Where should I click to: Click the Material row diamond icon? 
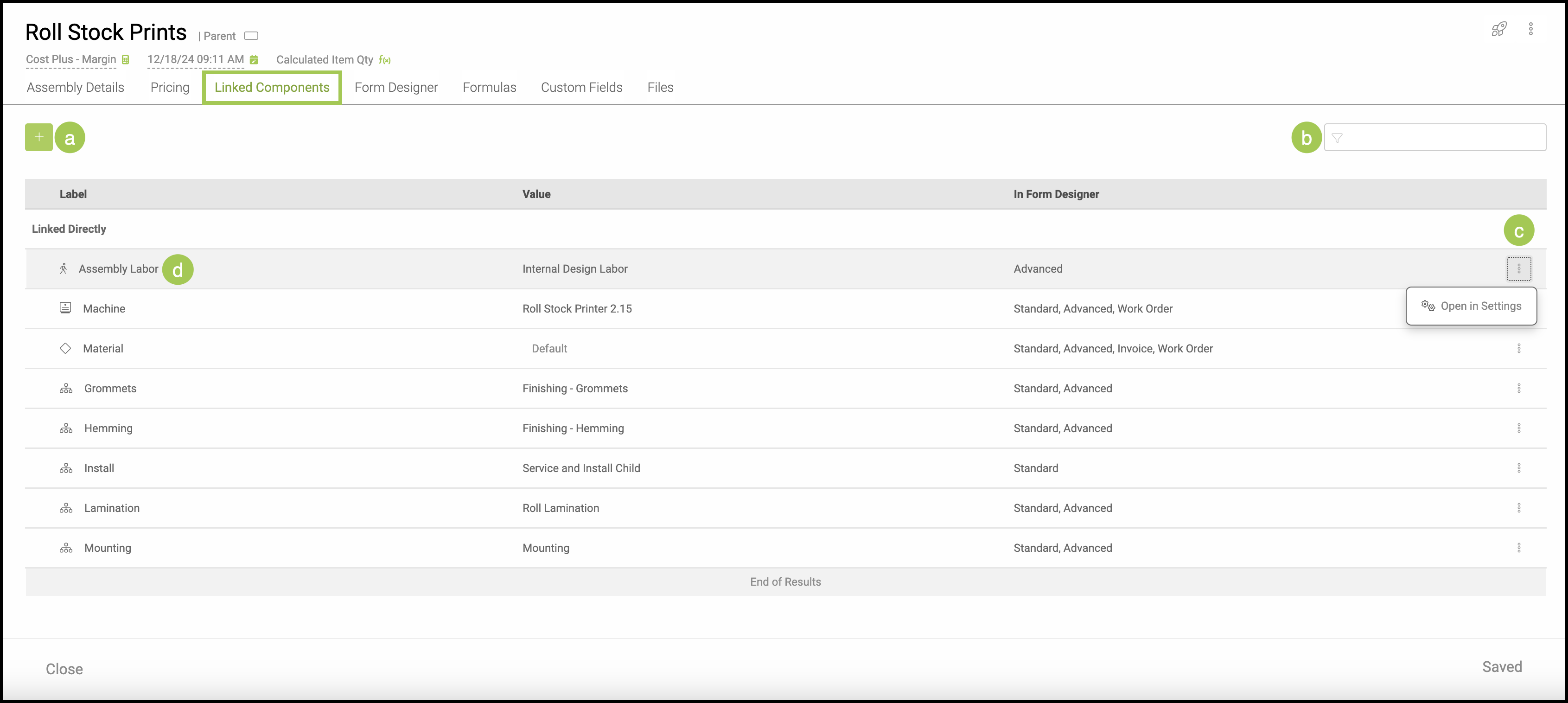coord(65,348)
